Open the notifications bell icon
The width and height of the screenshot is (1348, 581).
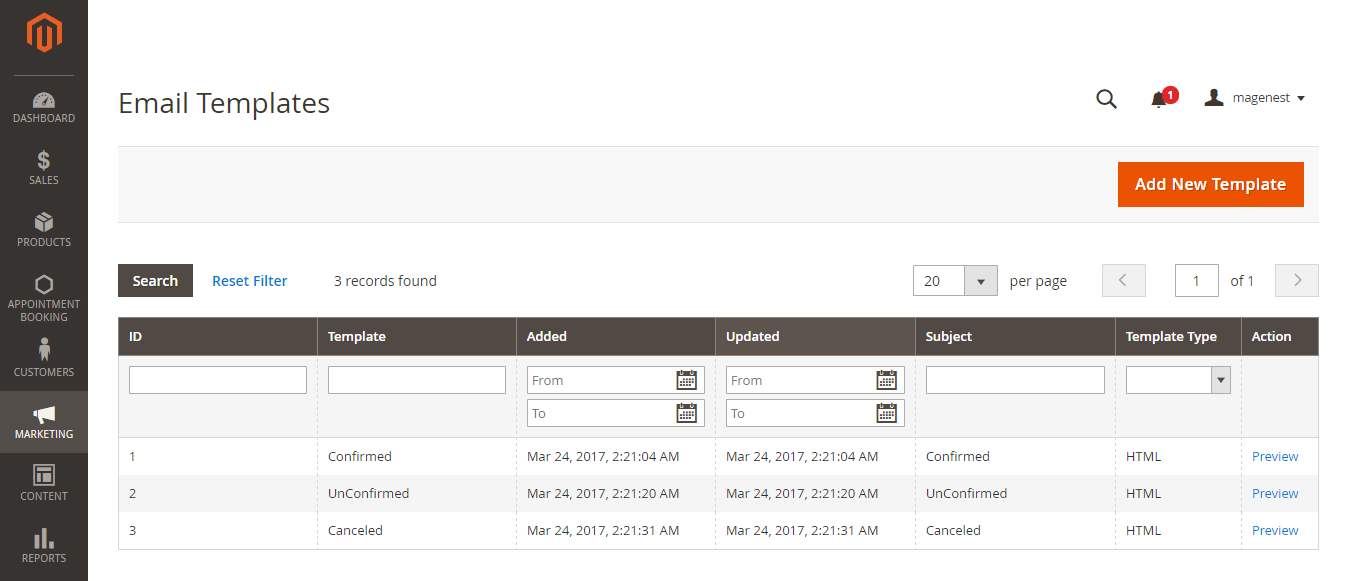coord(1160,98)
